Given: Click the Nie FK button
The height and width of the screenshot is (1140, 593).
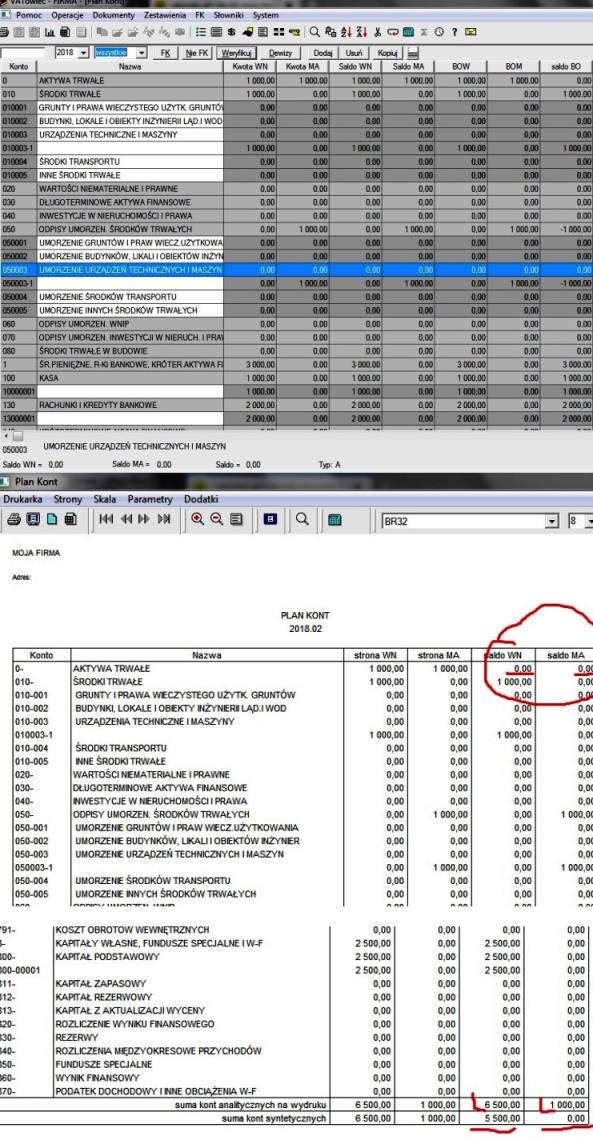Looking at the screenshot, I should click(x=196, y=53).
